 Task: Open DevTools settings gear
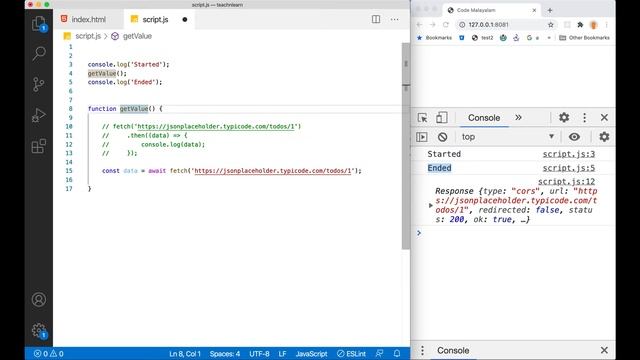[564, 118]
